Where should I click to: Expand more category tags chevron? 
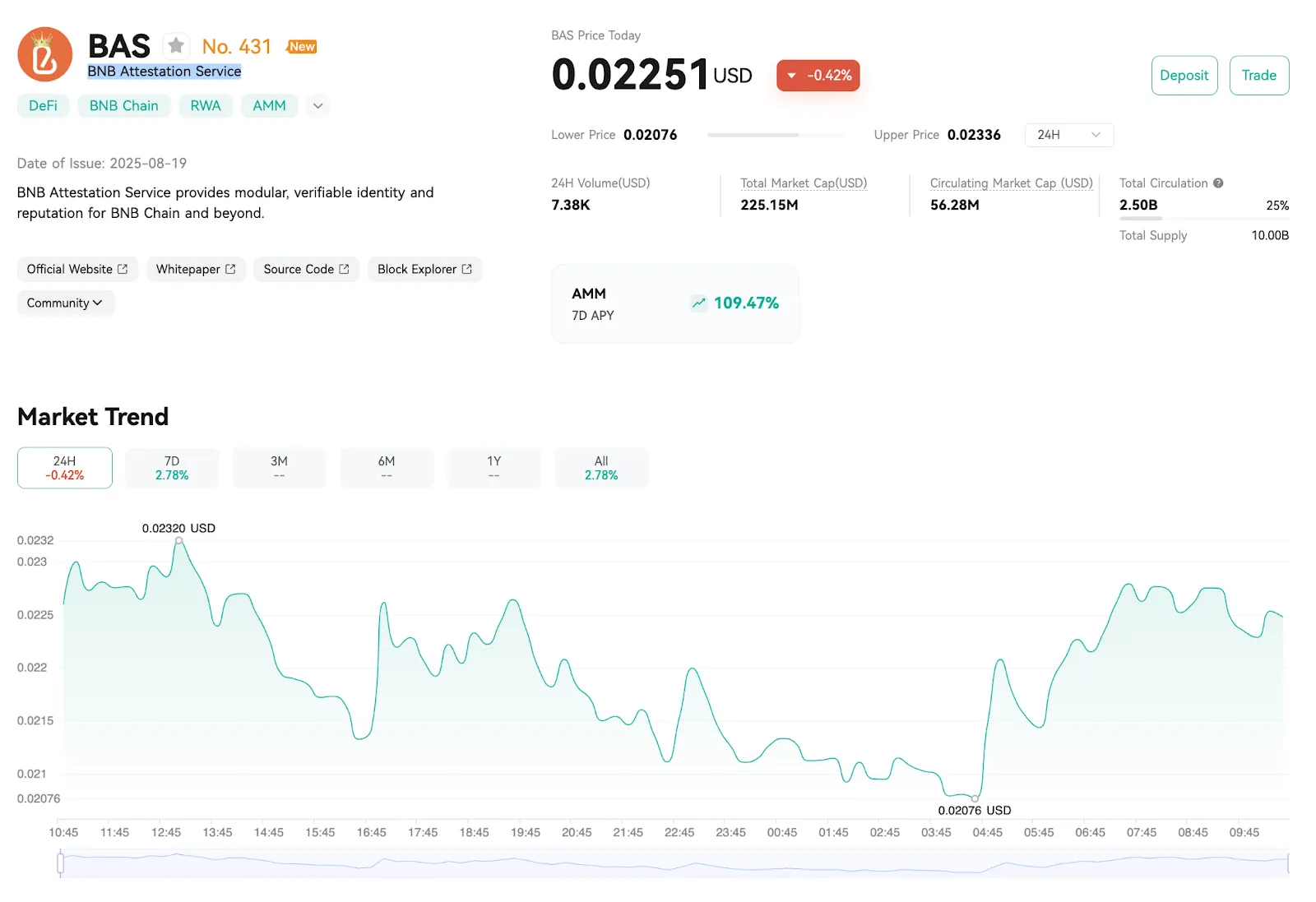[318, 106]
